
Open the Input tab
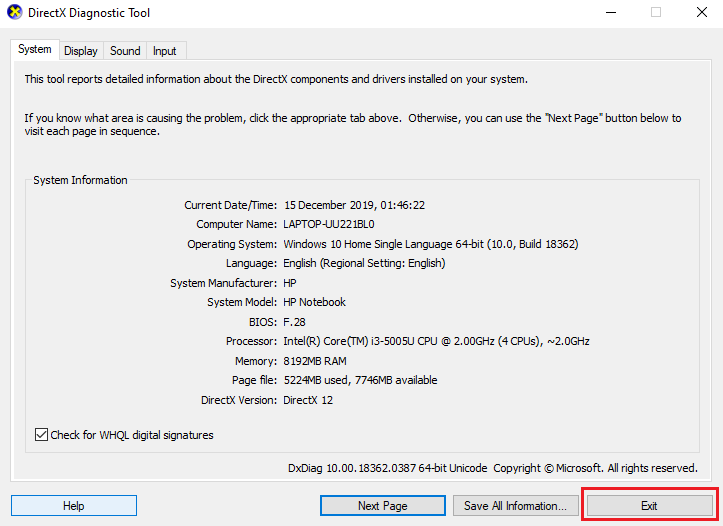click(x=165, y=51)
